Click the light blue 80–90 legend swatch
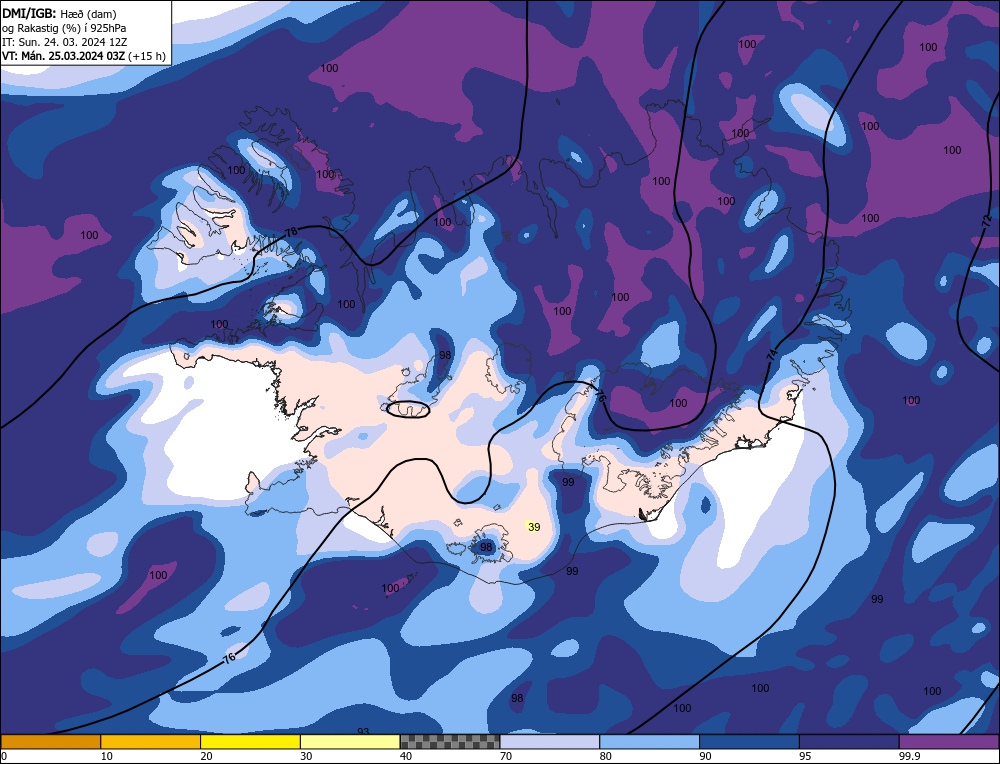Screen dimensions: 1000x764 (649, 741)
